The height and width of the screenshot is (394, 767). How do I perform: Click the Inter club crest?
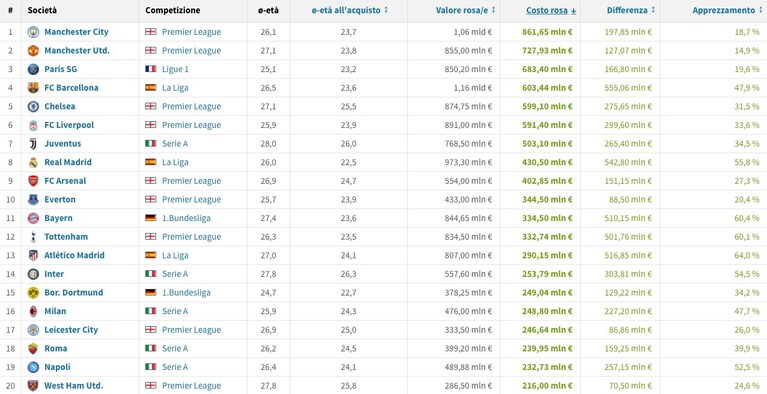pyautogui.click(x=33, y=274)
